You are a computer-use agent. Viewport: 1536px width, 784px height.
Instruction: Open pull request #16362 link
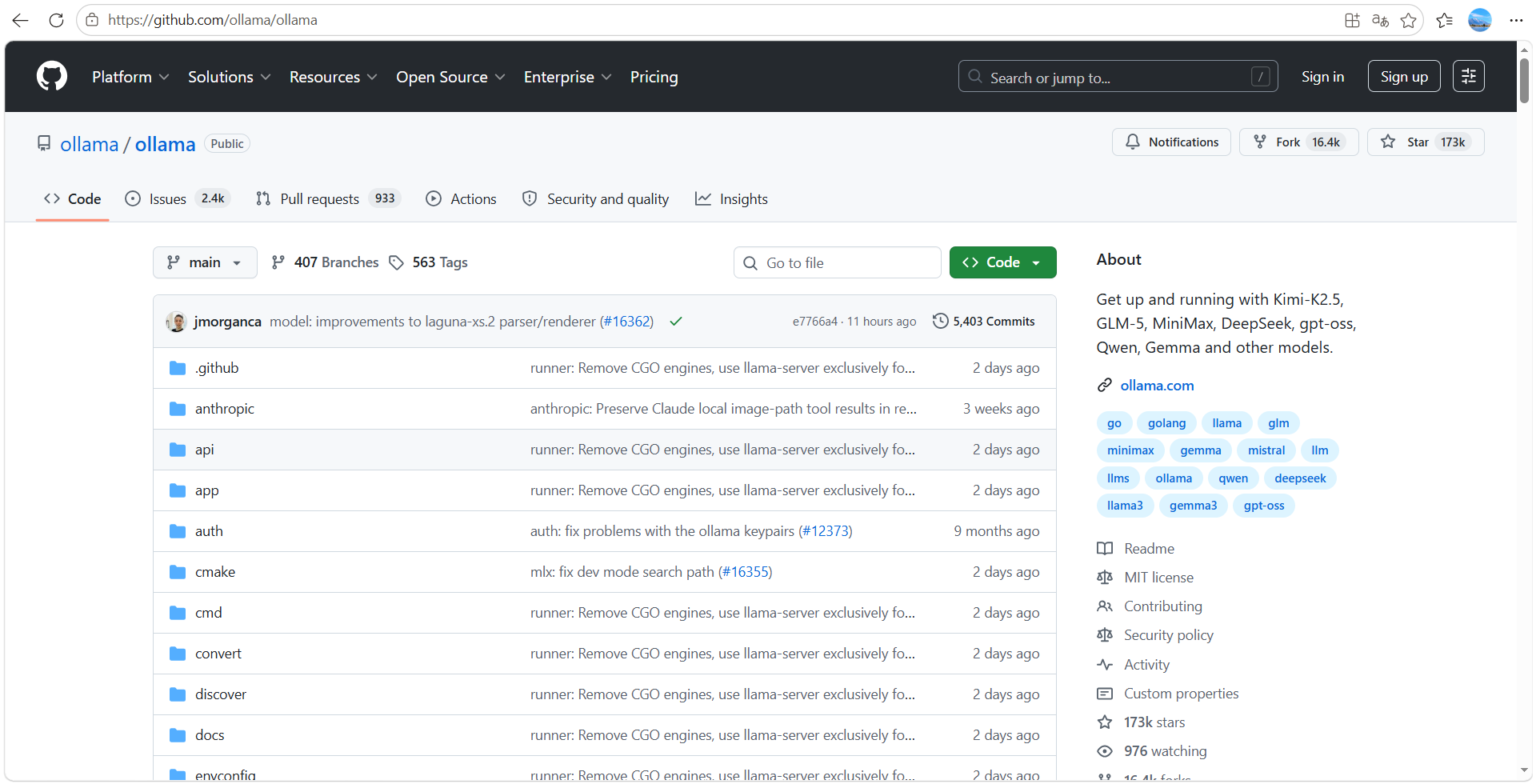tap(626, 322)
